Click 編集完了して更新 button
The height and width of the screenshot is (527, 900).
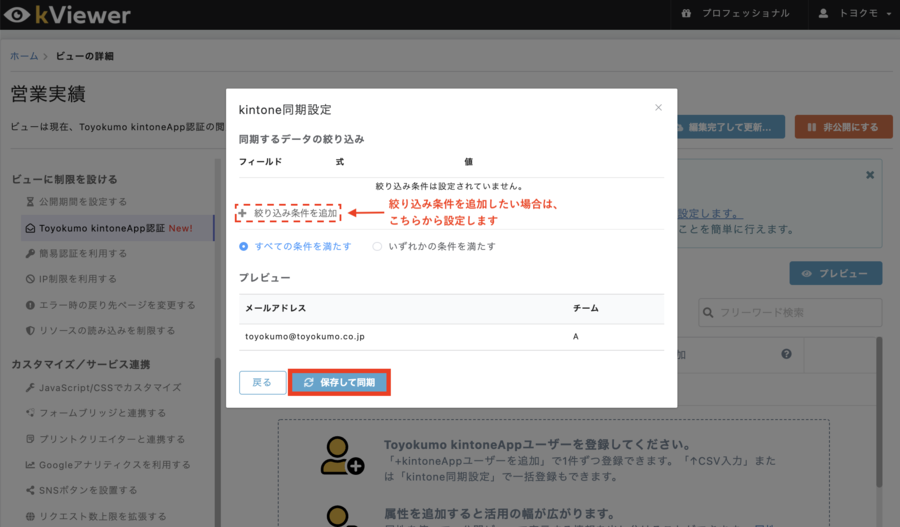tap(731, 127)
